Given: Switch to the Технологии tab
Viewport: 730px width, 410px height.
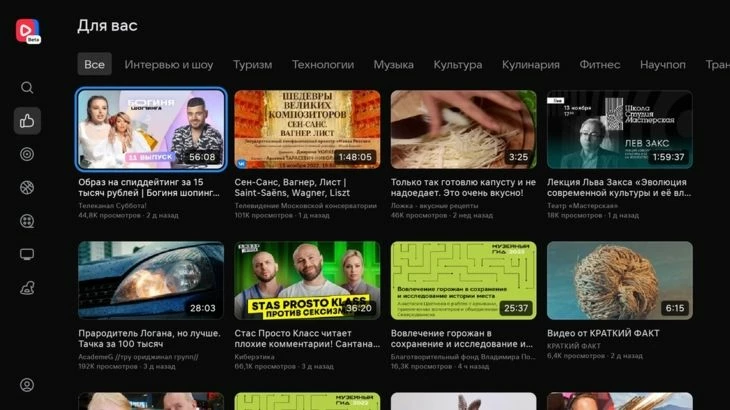Looking at the screenshot, I should 323,65.
